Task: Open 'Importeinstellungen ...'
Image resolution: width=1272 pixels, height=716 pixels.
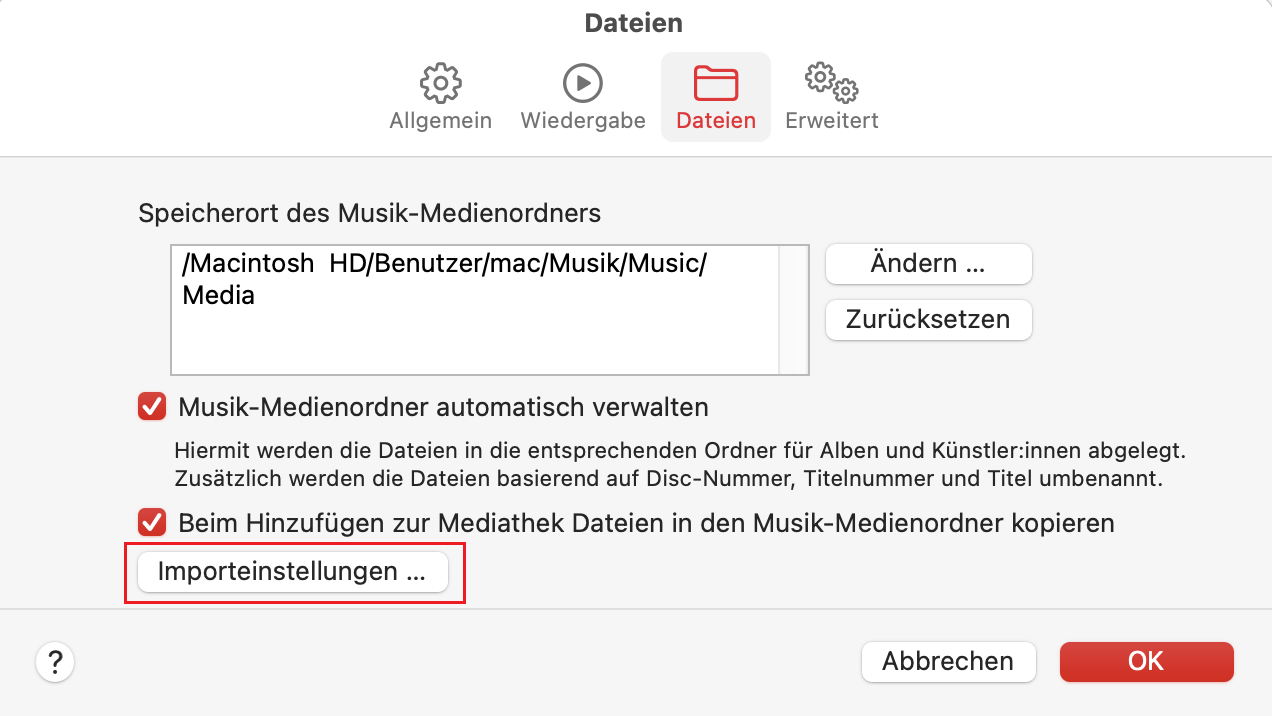Action: tap(294, 573)
